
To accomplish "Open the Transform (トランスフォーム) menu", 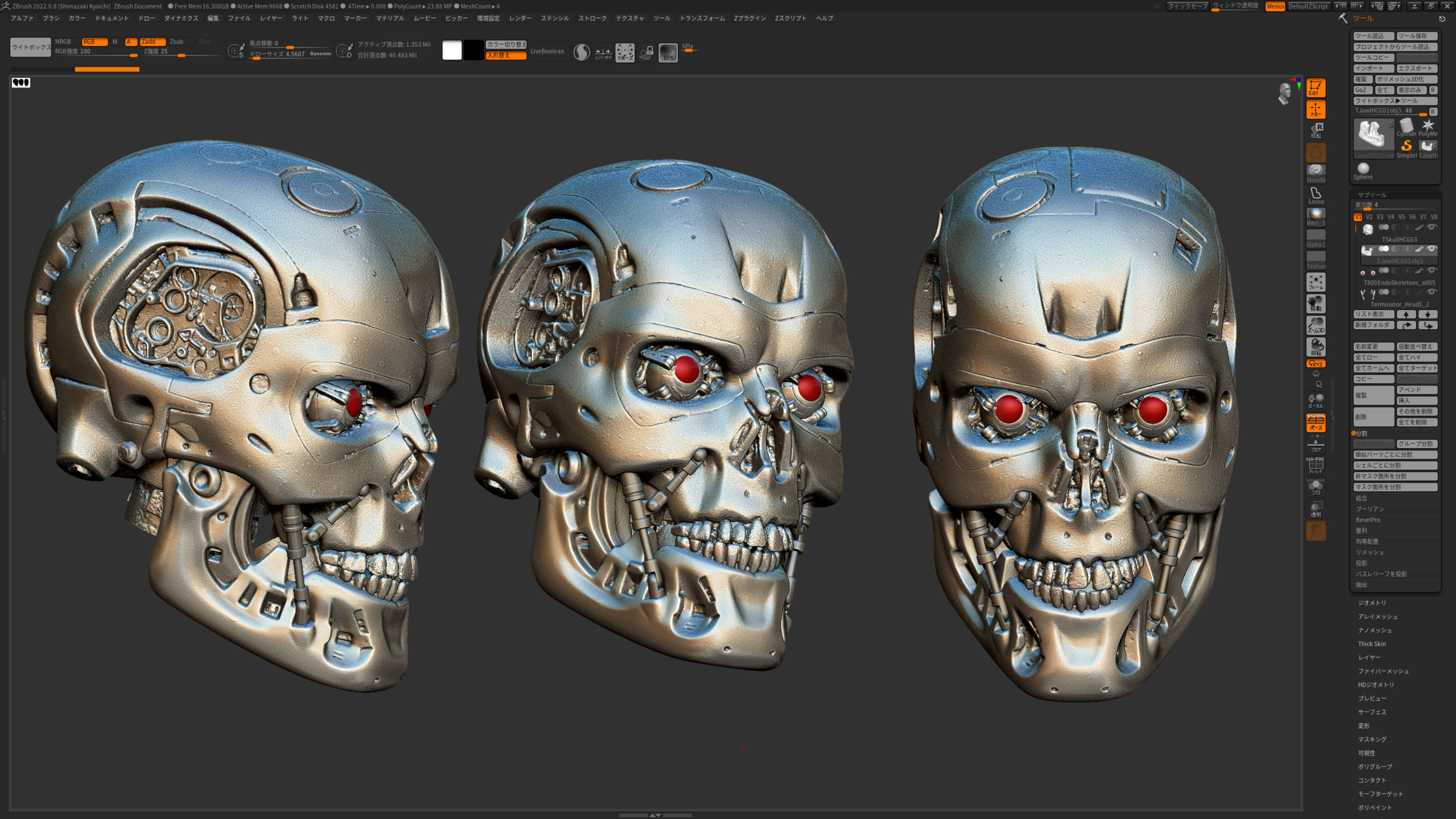I will 702,18.
